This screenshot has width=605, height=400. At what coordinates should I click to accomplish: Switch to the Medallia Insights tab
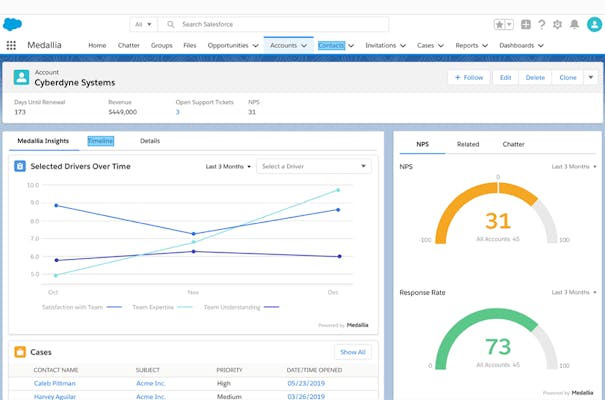43,141
